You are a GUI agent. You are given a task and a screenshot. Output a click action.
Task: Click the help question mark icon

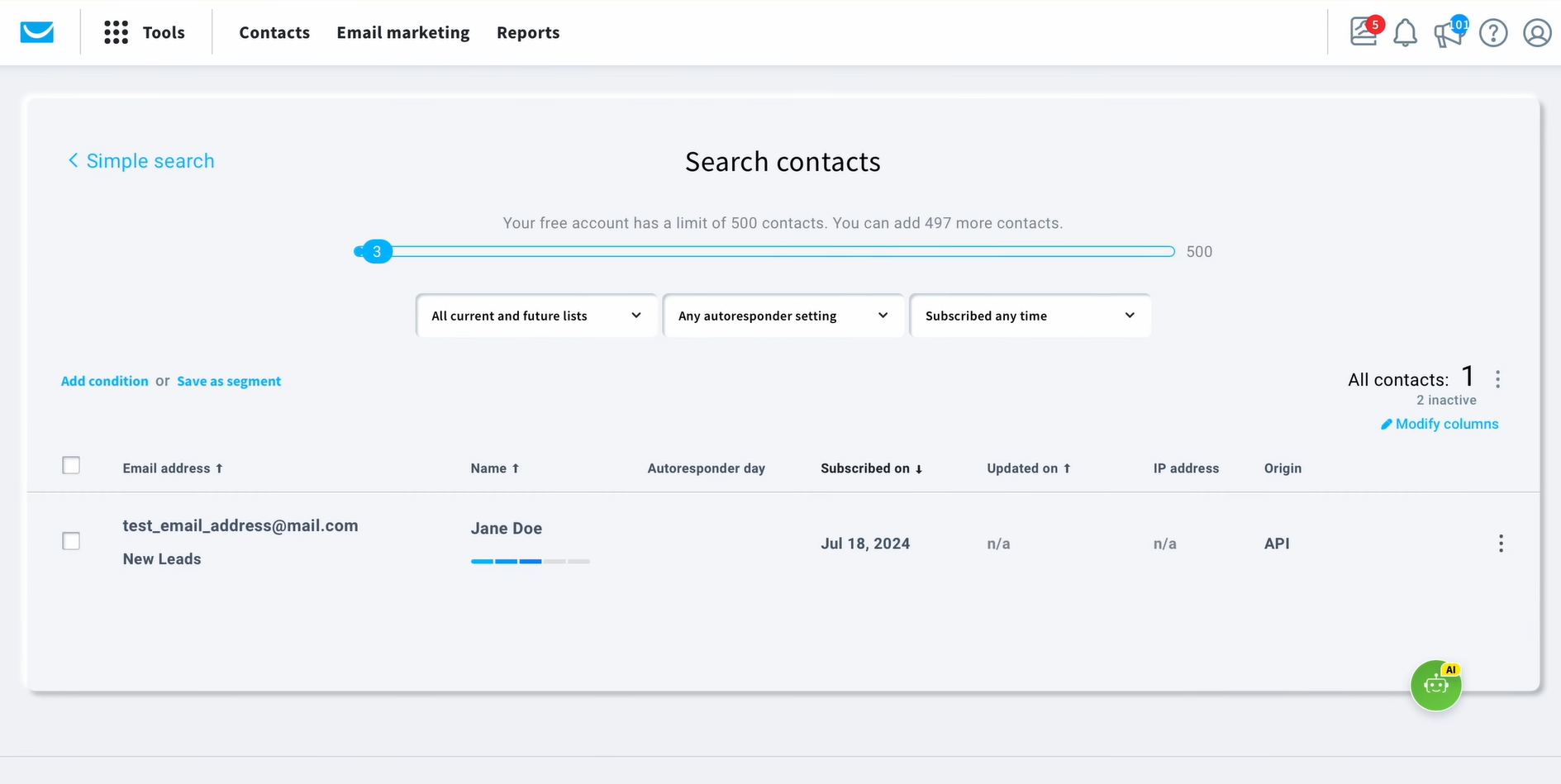1493,33
